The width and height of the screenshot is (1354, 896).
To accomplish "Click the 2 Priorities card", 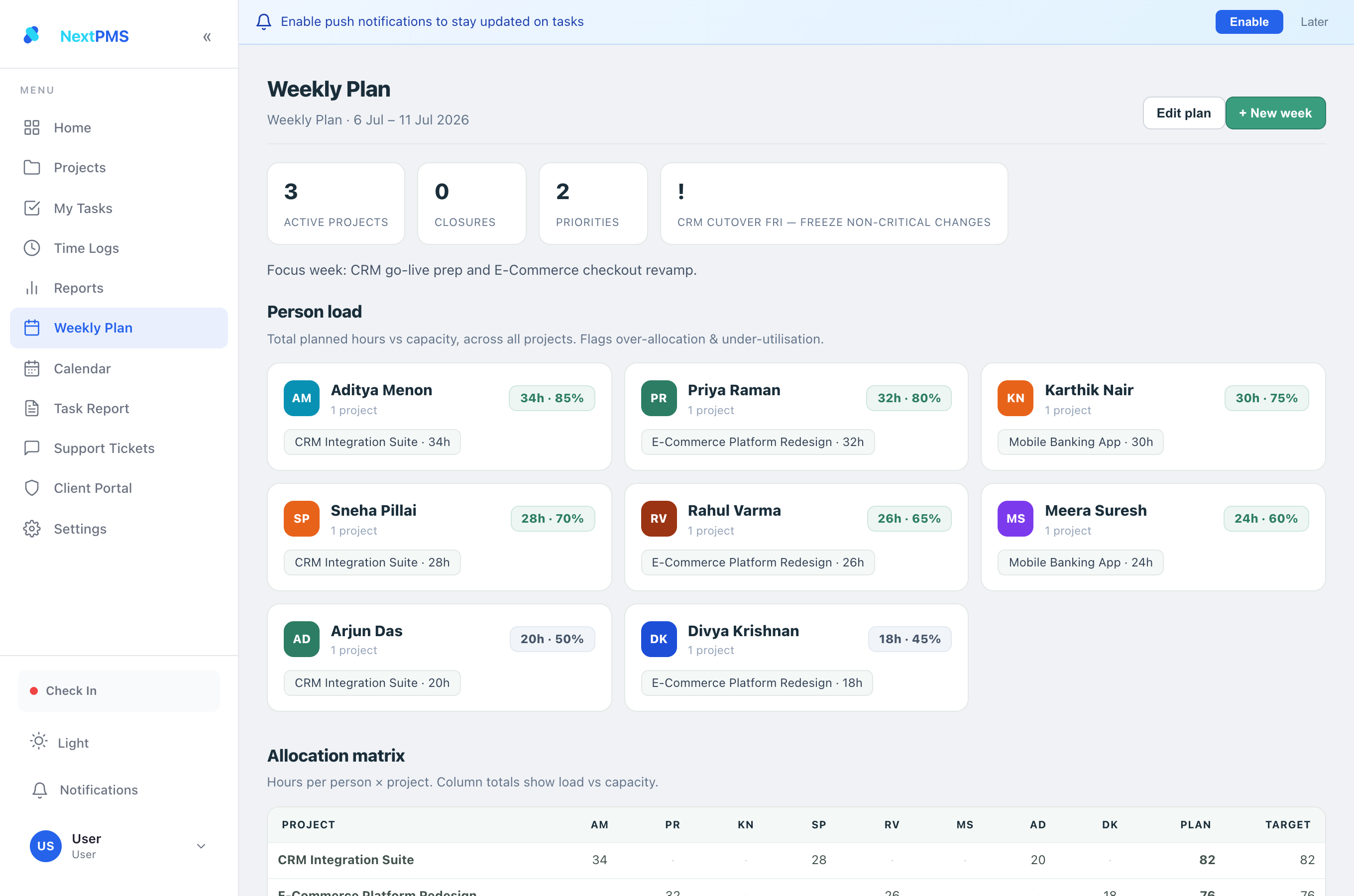I will click(593, 204).
